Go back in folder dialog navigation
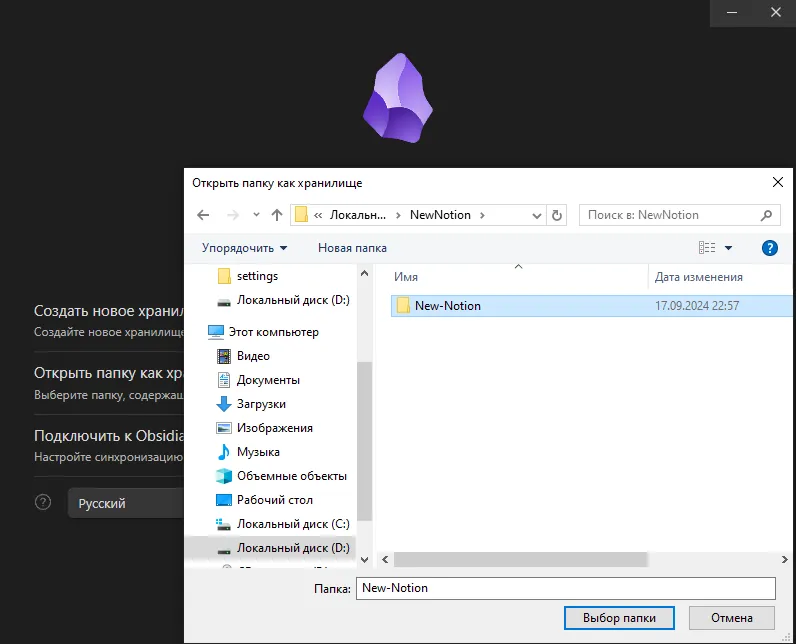This screenshot has height=644, width=796. (203, 215)
